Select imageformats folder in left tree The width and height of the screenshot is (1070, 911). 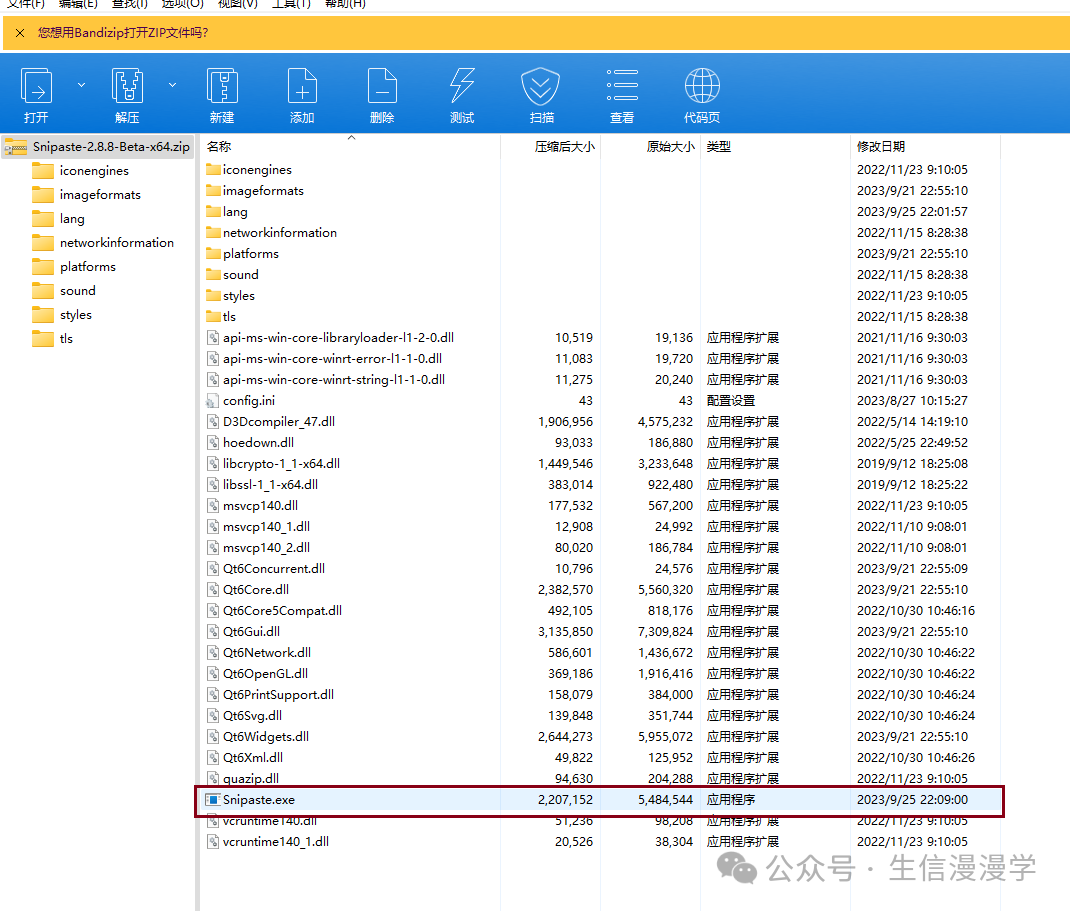coord(100,194)
